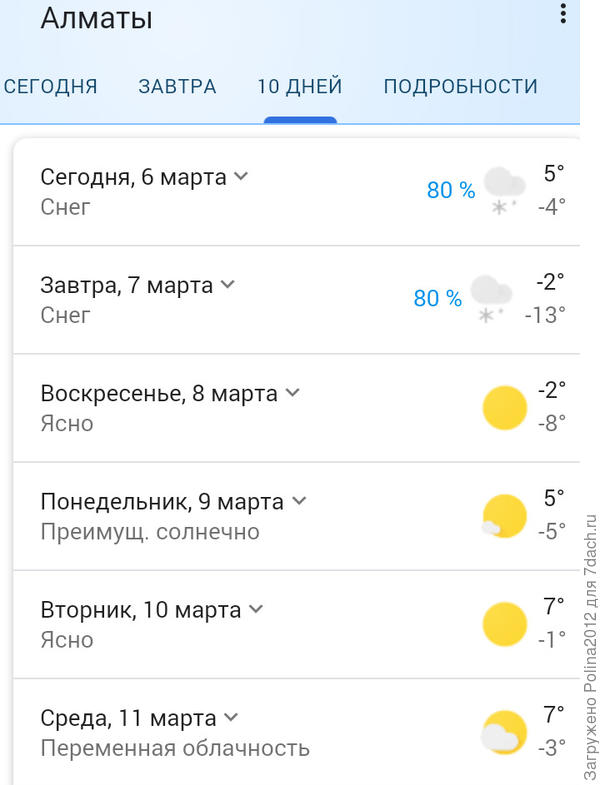Image resolution: width=600 pixels, height=785 pixels.
Task: Click the mostly sunny icon for Понедельник
Action: click(503, 516)
